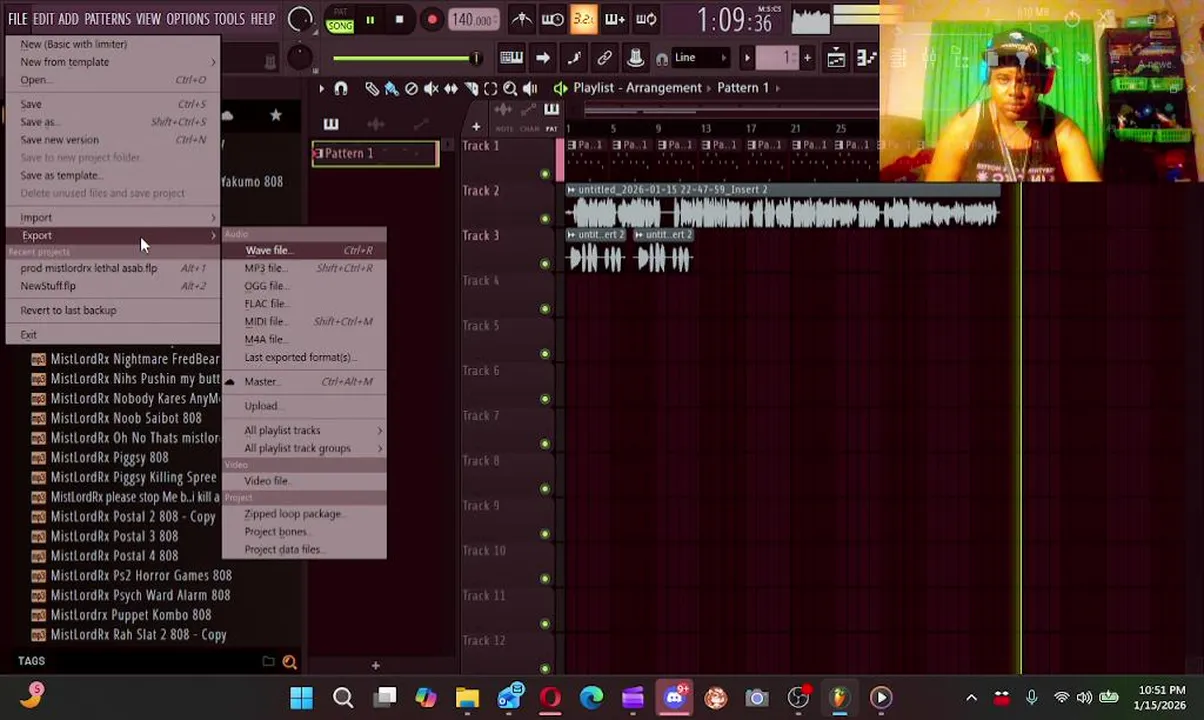This screenshot has height=720, width=1204.
Task: Toggle wait-for-input before recording icon
Action: point(552,19)
